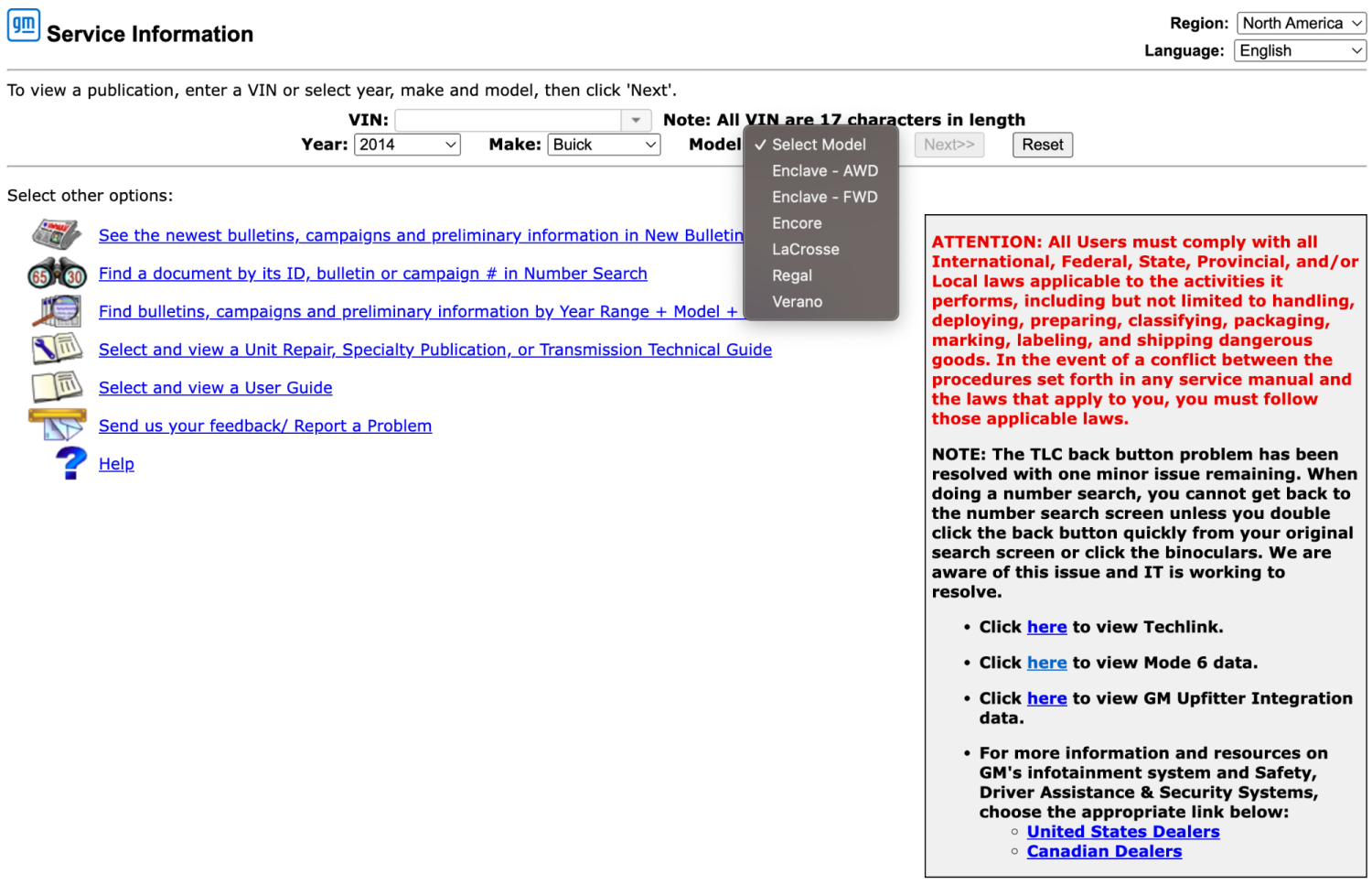
Task: Open the Help link
Action: coord(116,463)
